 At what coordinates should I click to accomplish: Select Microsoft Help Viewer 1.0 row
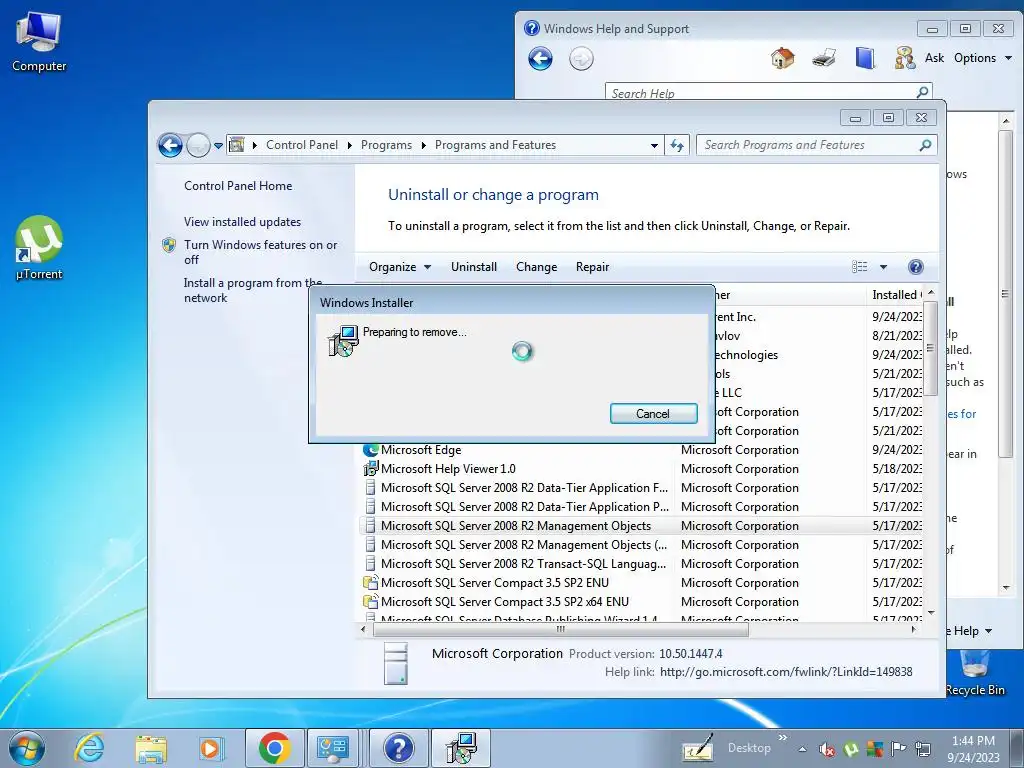coord(640,468)
